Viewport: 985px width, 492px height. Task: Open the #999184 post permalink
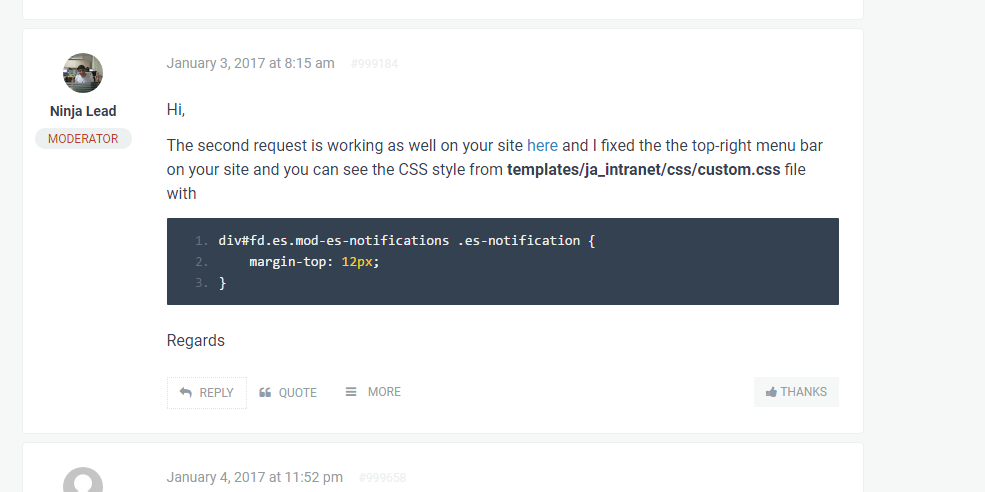coord(374,64)
